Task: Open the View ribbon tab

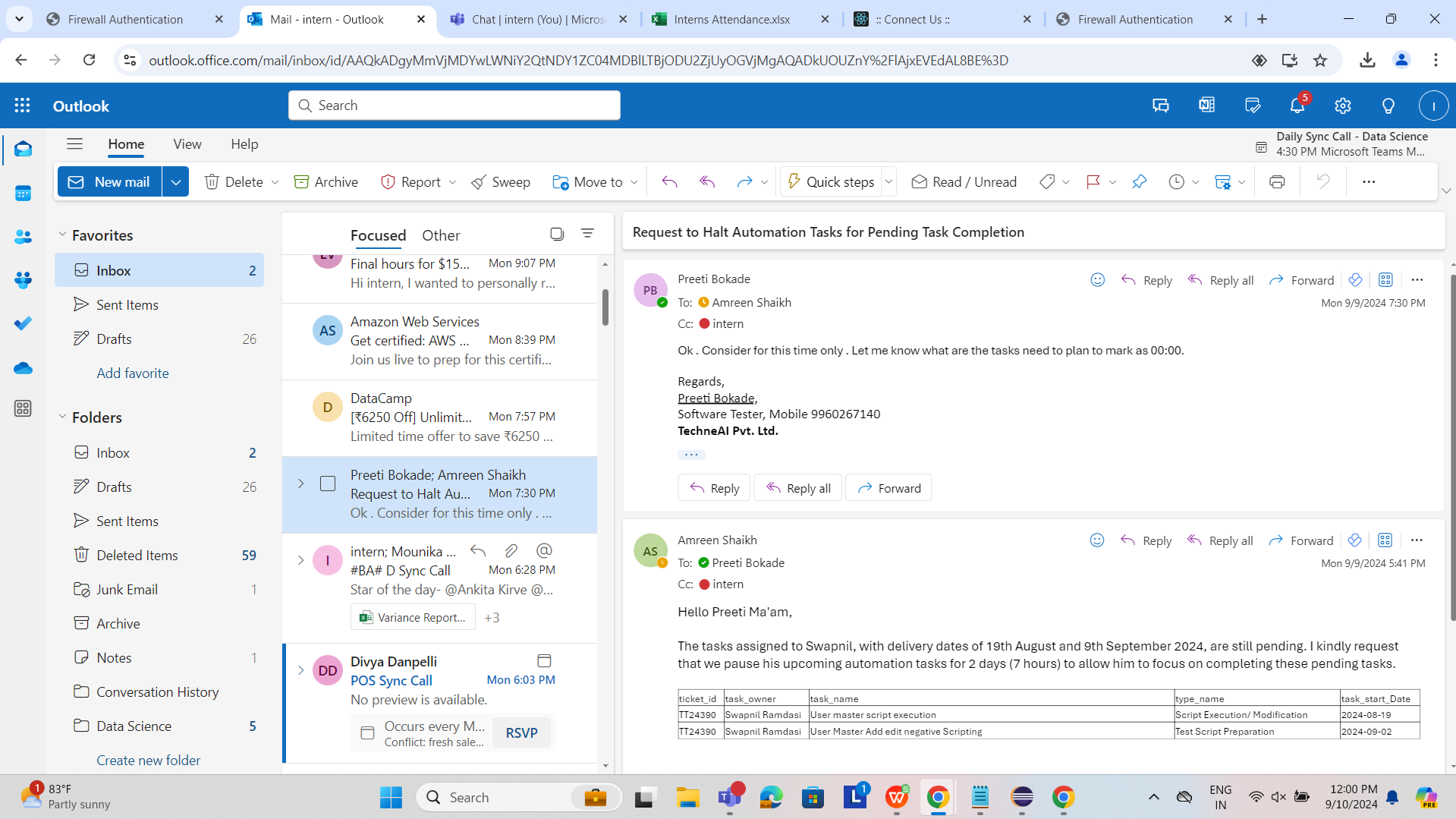Action: click(187, 144)
